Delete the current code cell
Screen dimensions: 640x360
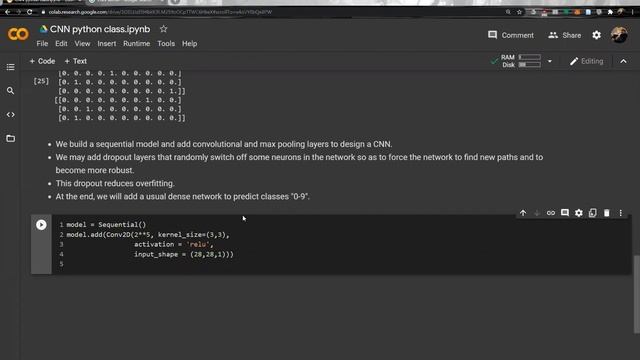[607, 213]
